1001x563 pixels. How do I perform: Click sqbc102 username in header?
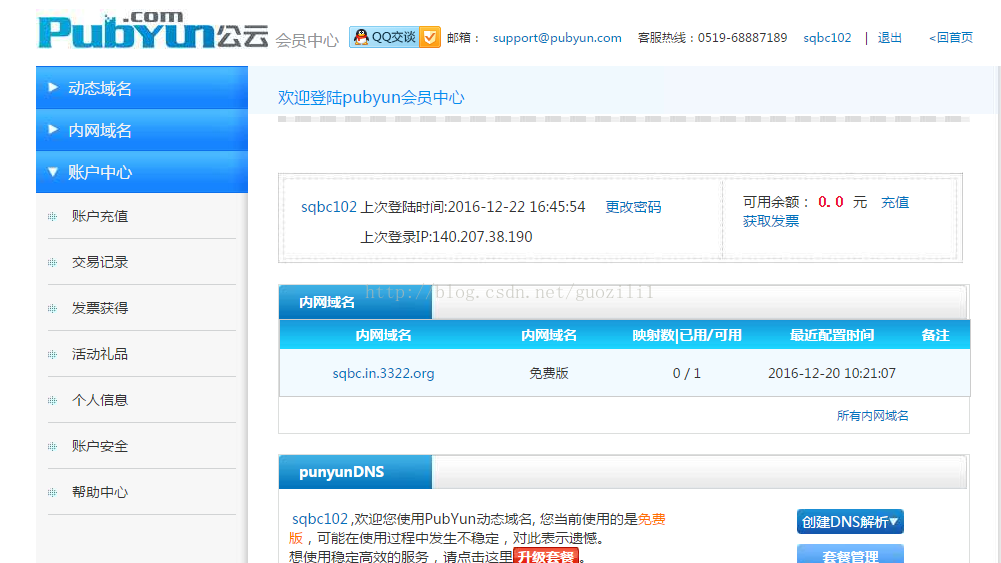click(827, 38)
